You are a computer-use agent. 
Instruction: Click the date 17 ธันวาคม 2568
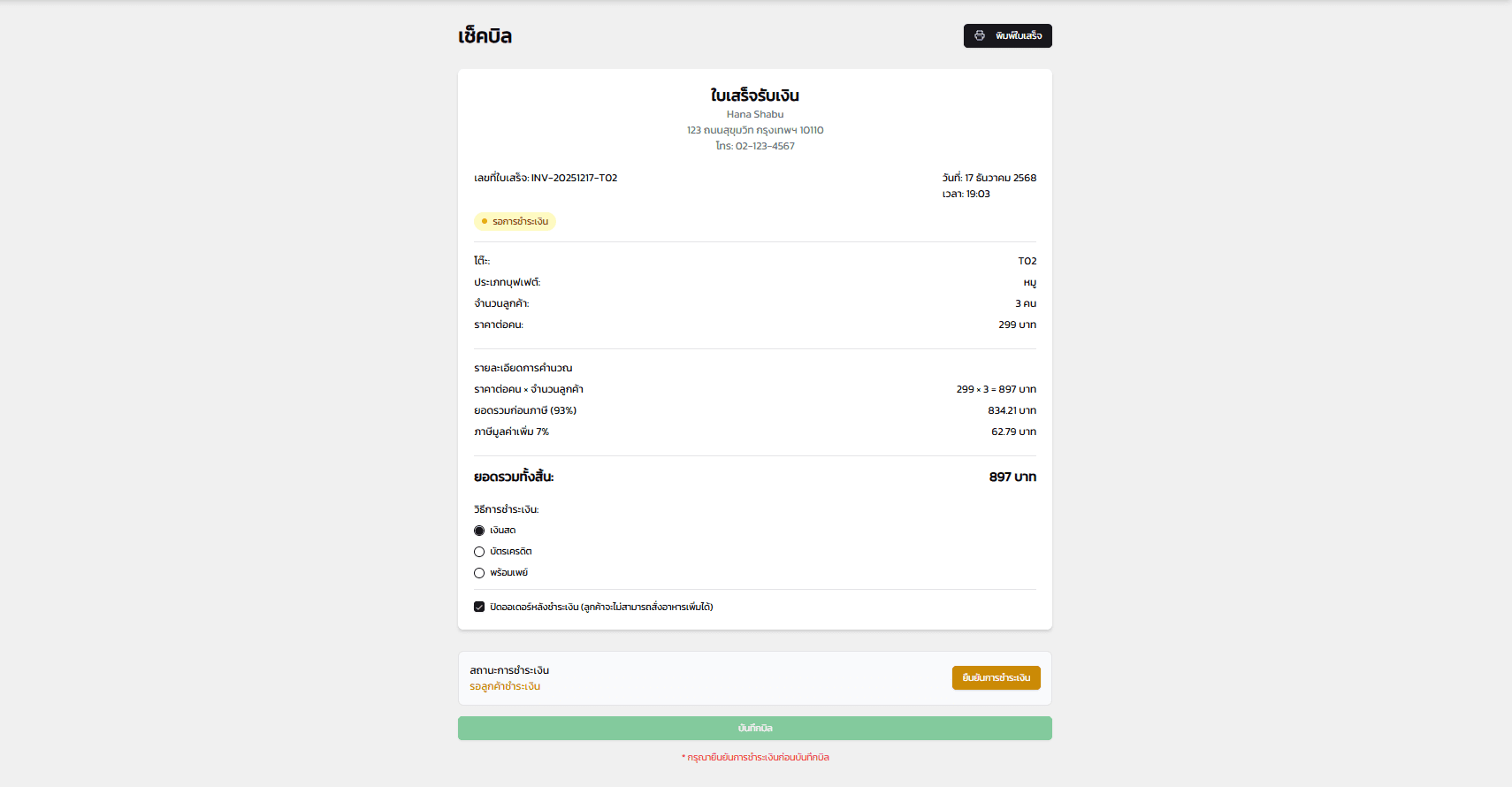pyautogui.click(x=1000, y=178)
